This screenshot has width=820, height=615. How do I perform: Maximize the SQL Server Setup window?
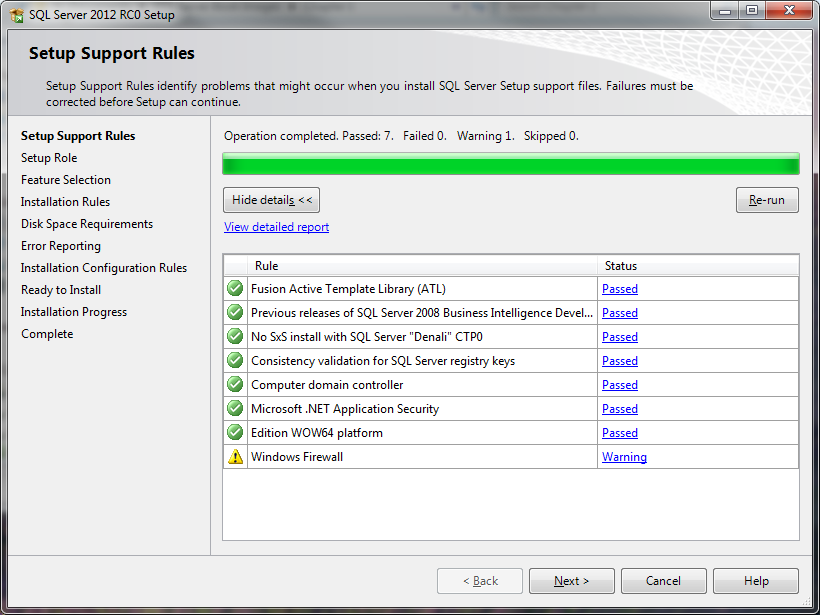752,10
